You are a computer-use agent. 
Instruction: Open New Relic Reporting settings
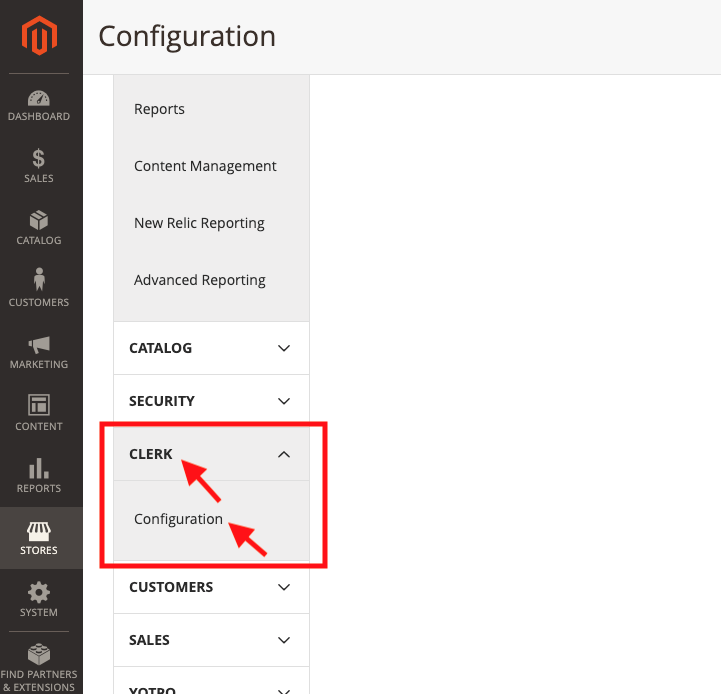(x=199, y=223)
